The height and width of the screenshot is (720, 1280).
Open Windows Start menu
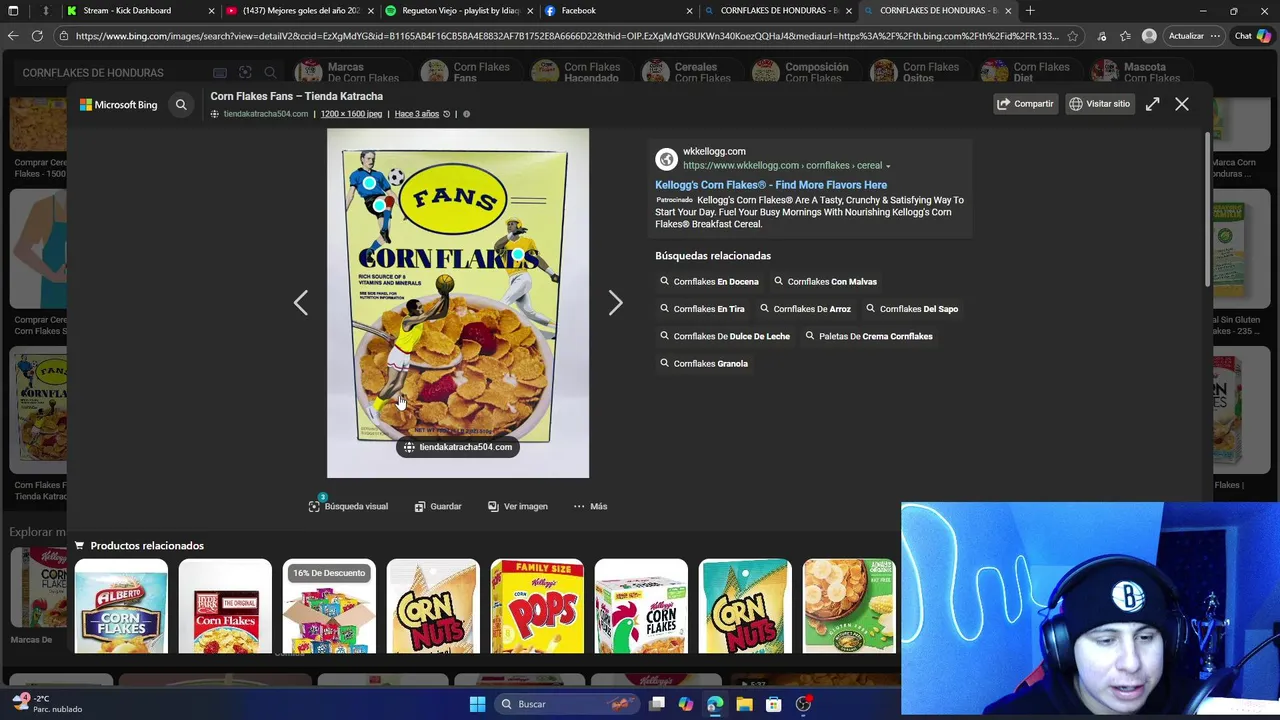(x=477, y=704)
